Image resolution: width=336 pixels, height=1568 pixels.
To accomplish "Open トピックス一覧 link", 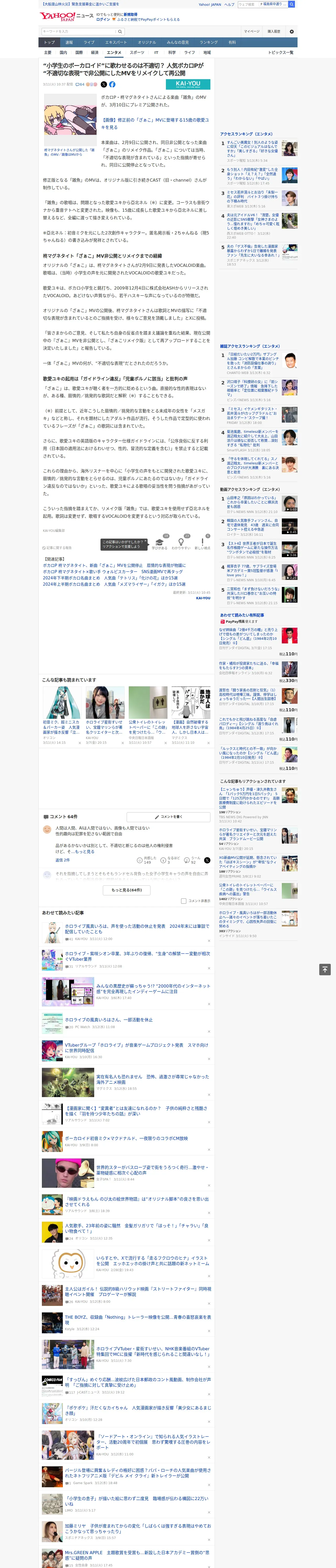I will point(281,52).
